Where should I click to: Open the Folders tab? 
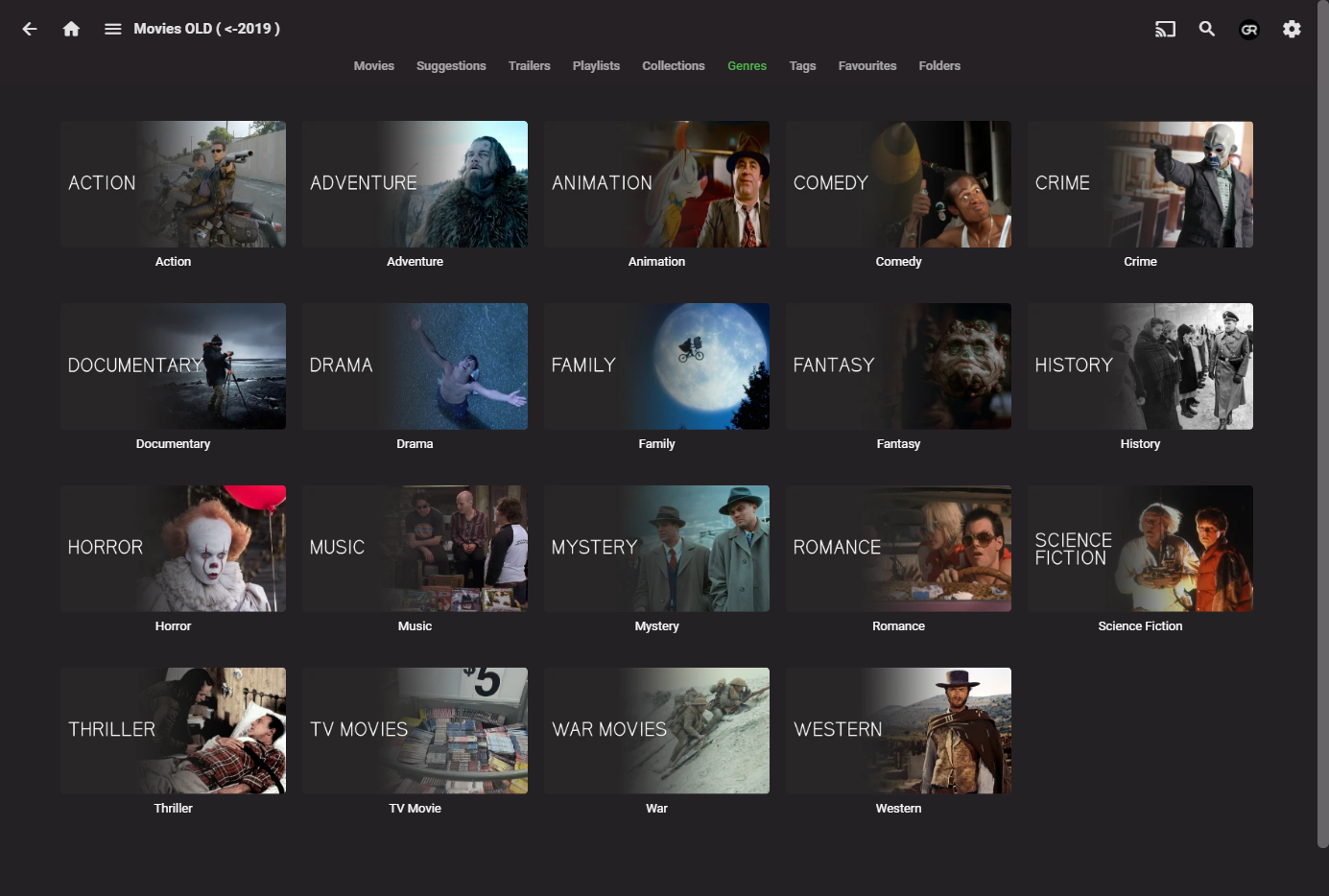[x=939, y=66]
